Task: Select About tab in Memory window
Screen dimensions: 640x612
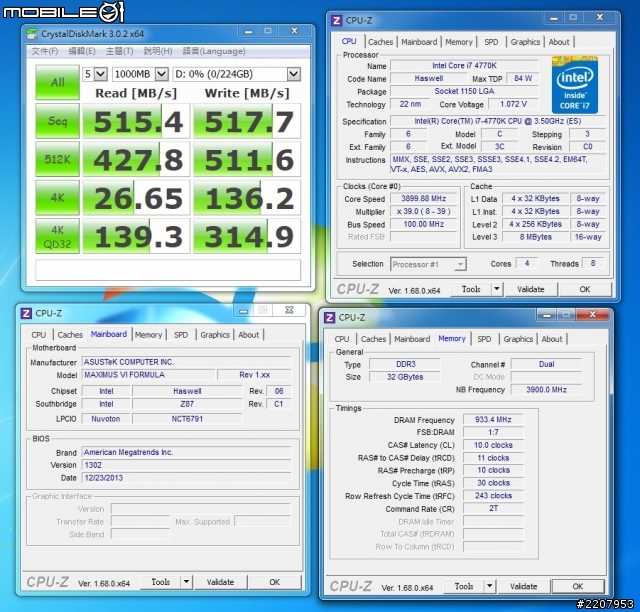Action: pyautogui.click(x=552, y=339)
